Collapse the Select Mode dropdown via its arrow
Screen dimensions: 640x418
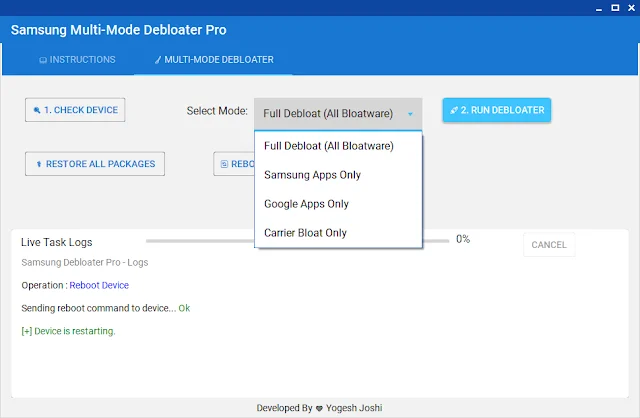(410, 114)
